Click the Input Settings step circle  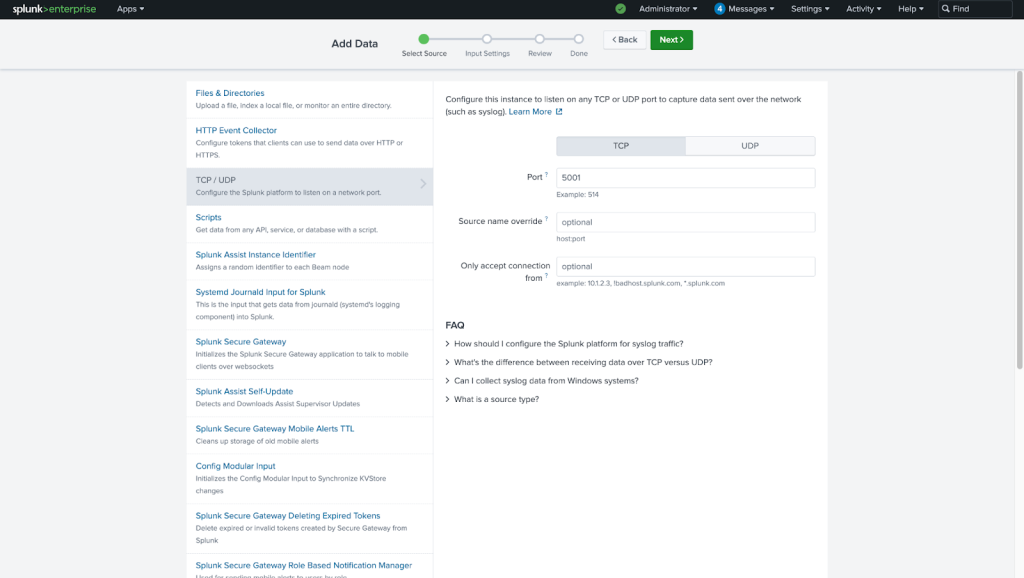click(x=487, y=39)
